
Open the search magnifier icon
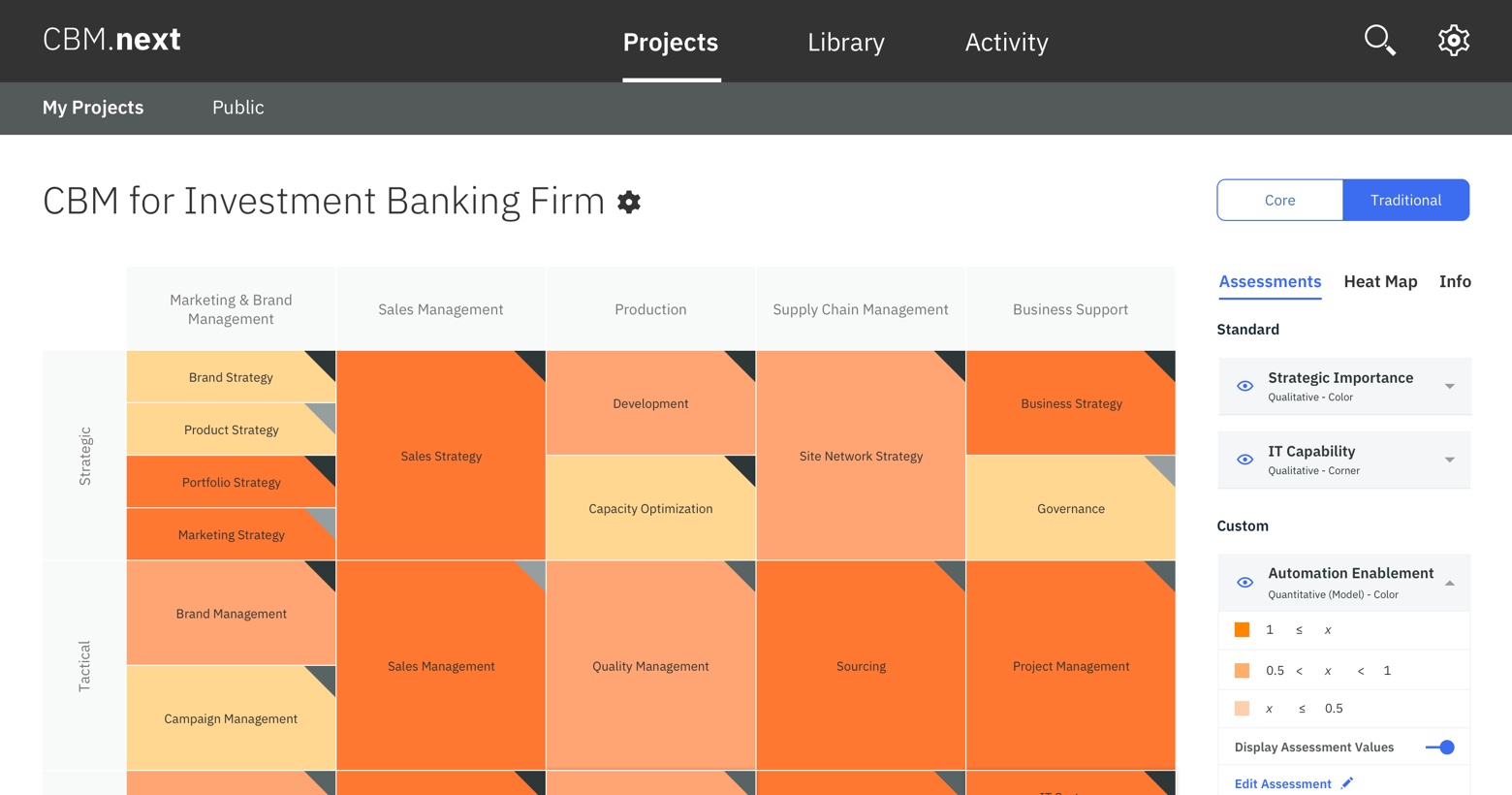tap(1379, 41)
